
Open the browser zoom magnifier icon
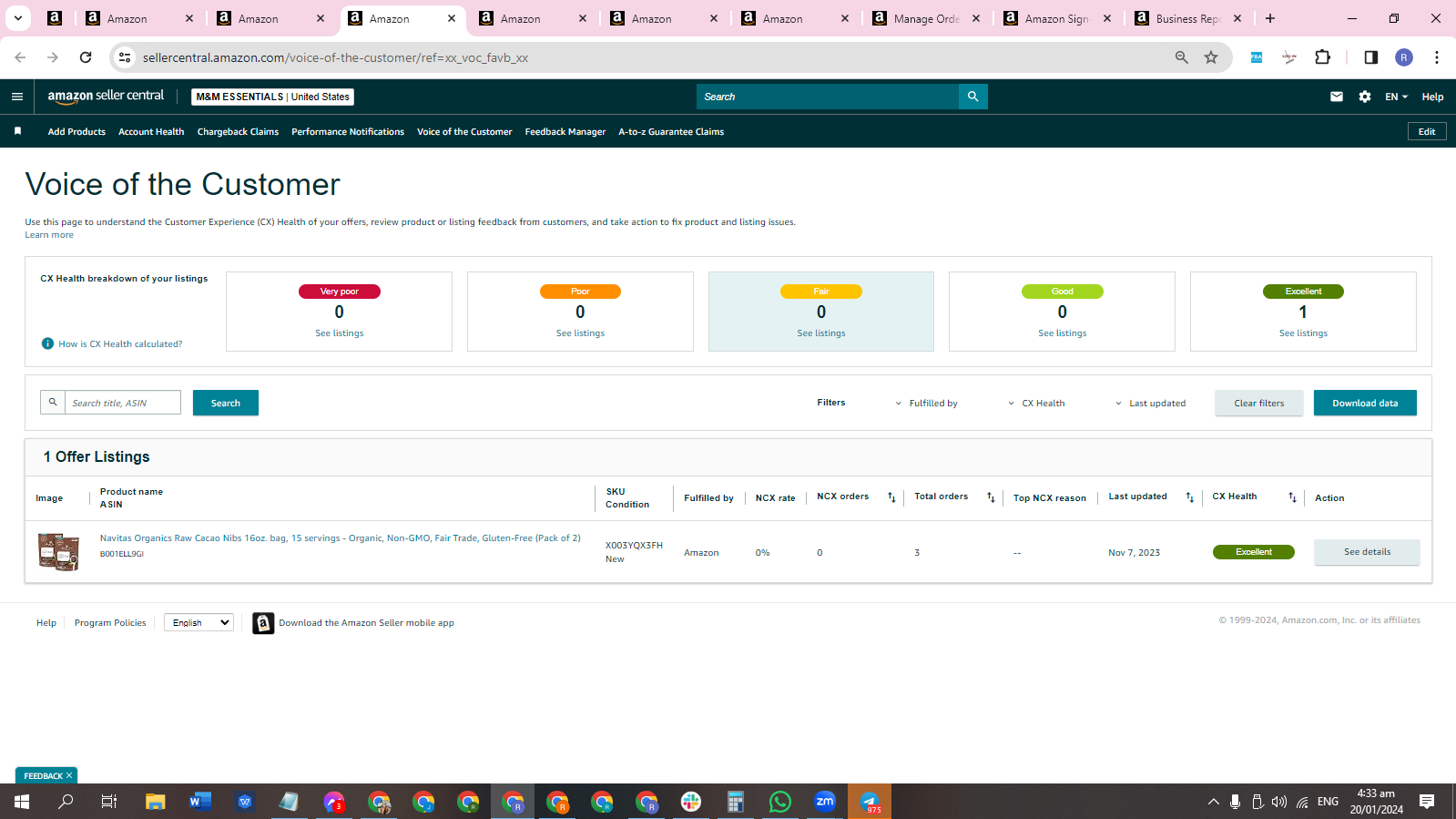(x=1182, y=57)
